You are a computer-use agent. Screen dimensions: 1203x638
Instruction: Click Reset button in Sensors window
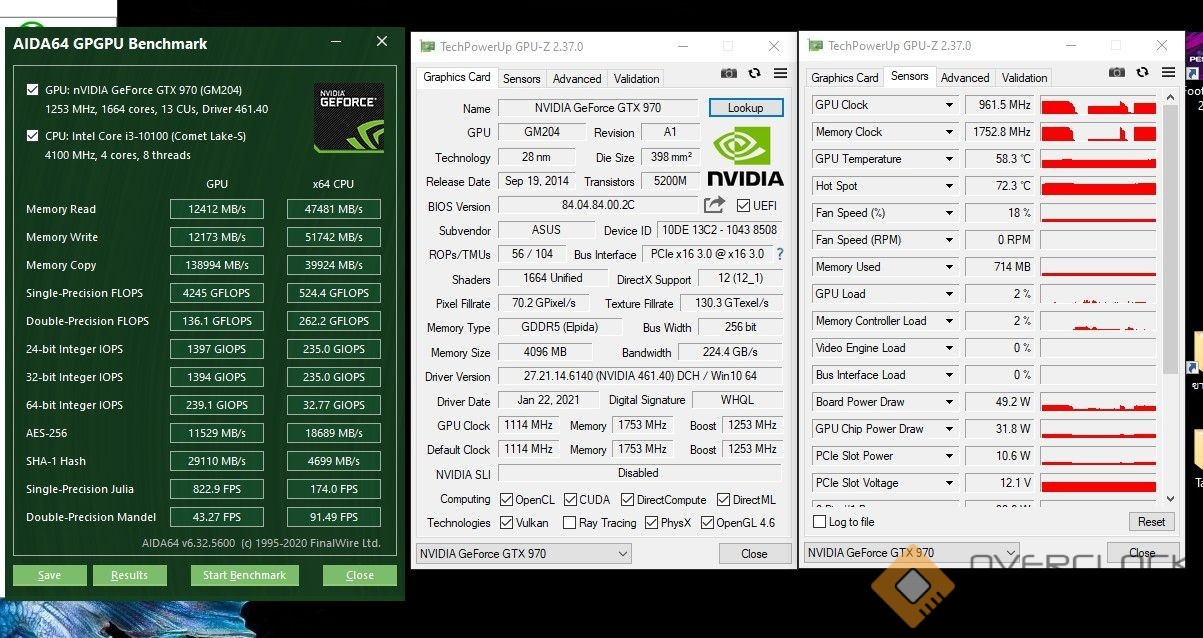coord(1151,521)
